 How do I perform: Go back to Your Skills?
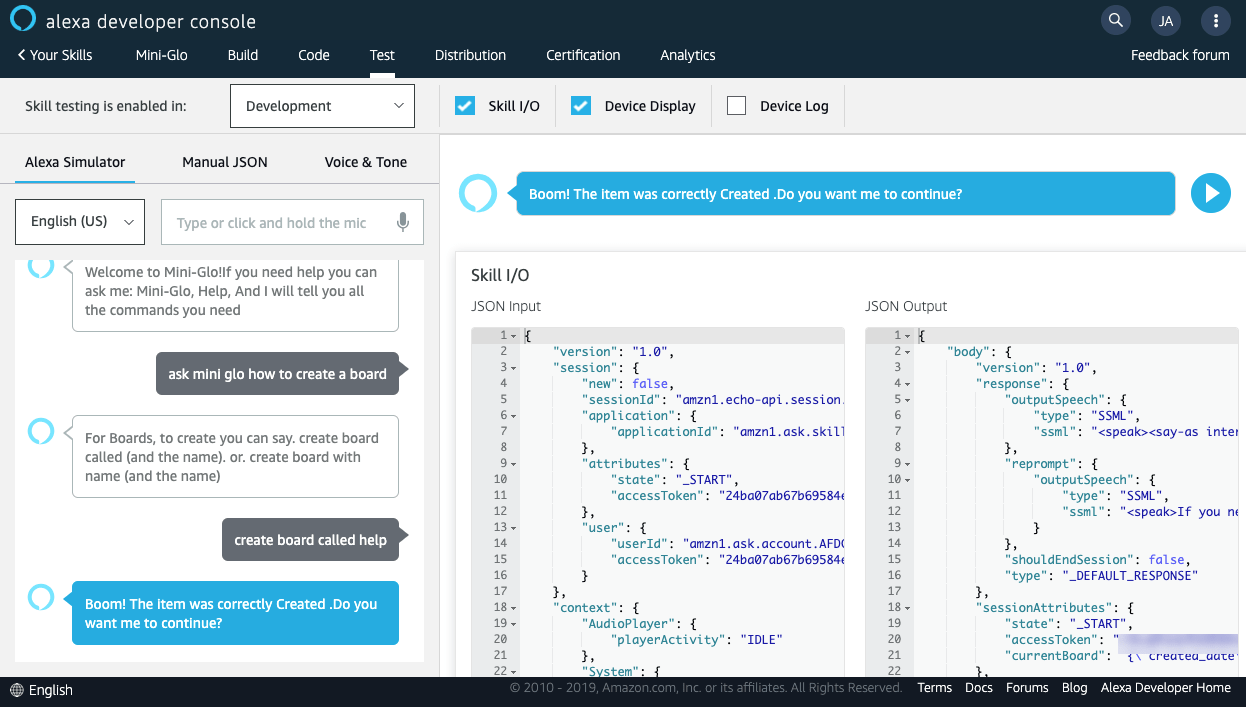point(55,55)
